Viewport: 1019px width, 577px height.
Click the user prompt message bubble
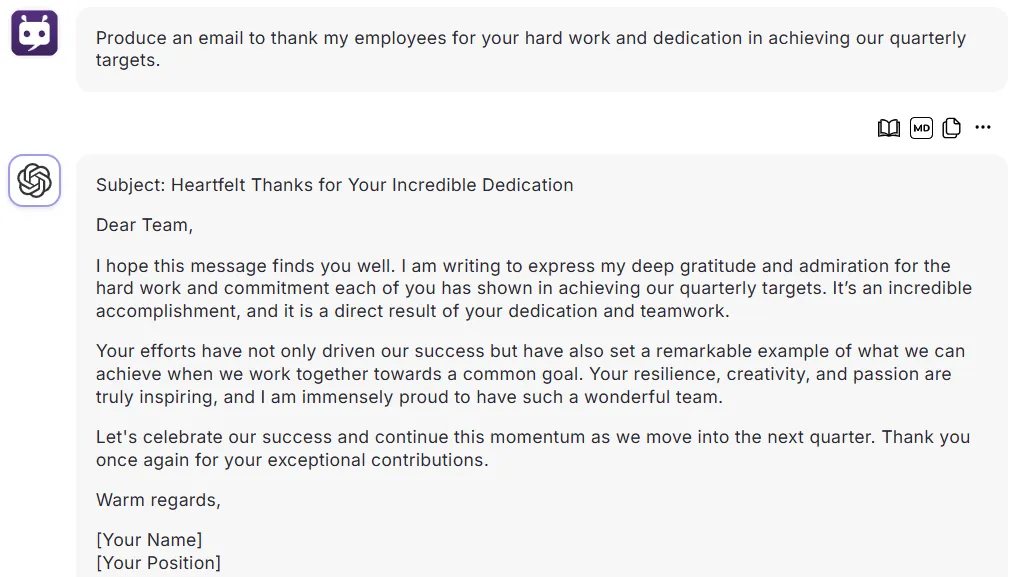pyautogui.click(x=542, y=49)
